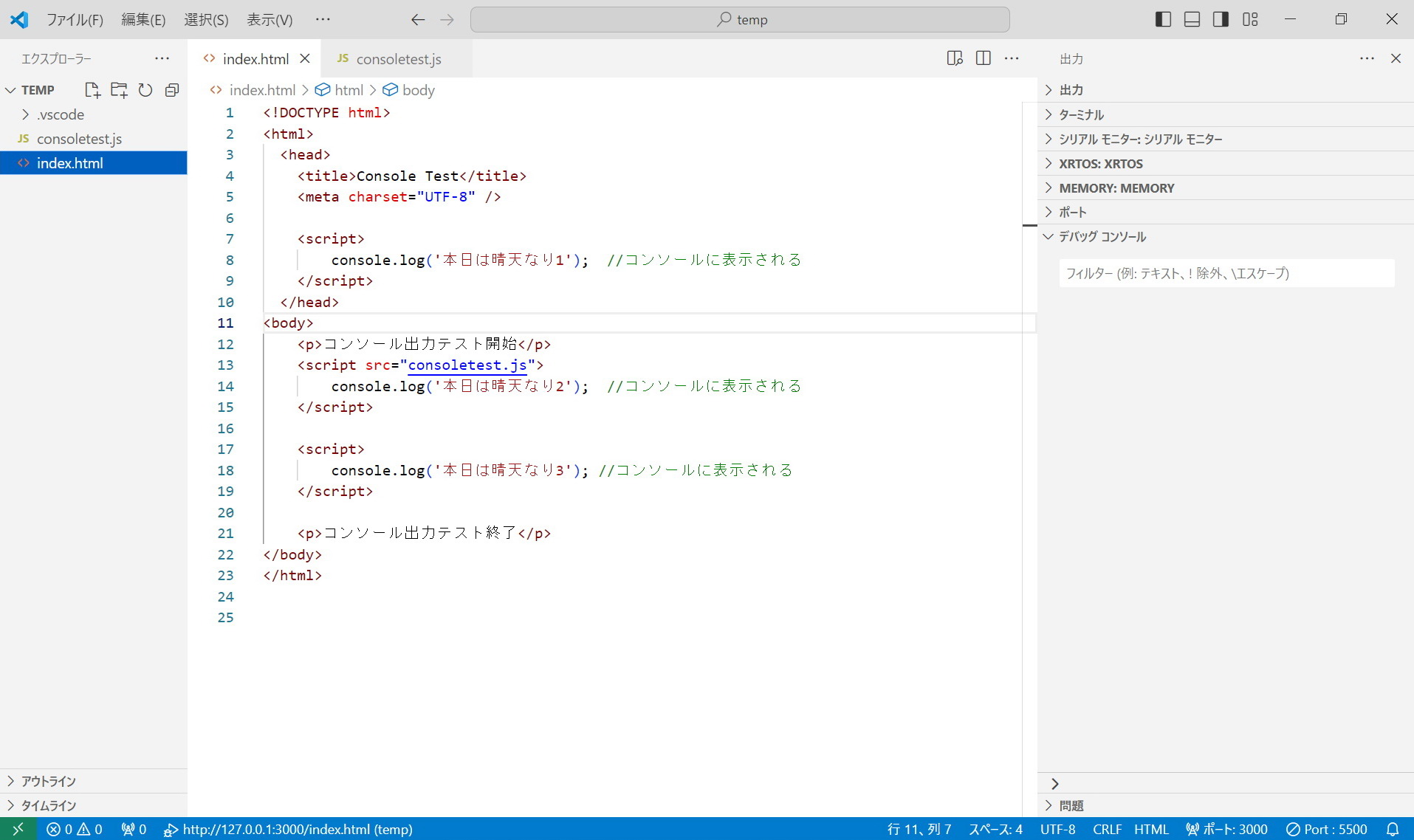Open the 選択(S) menu
This screenshot has height=840, width=1414.
[206, 20]
